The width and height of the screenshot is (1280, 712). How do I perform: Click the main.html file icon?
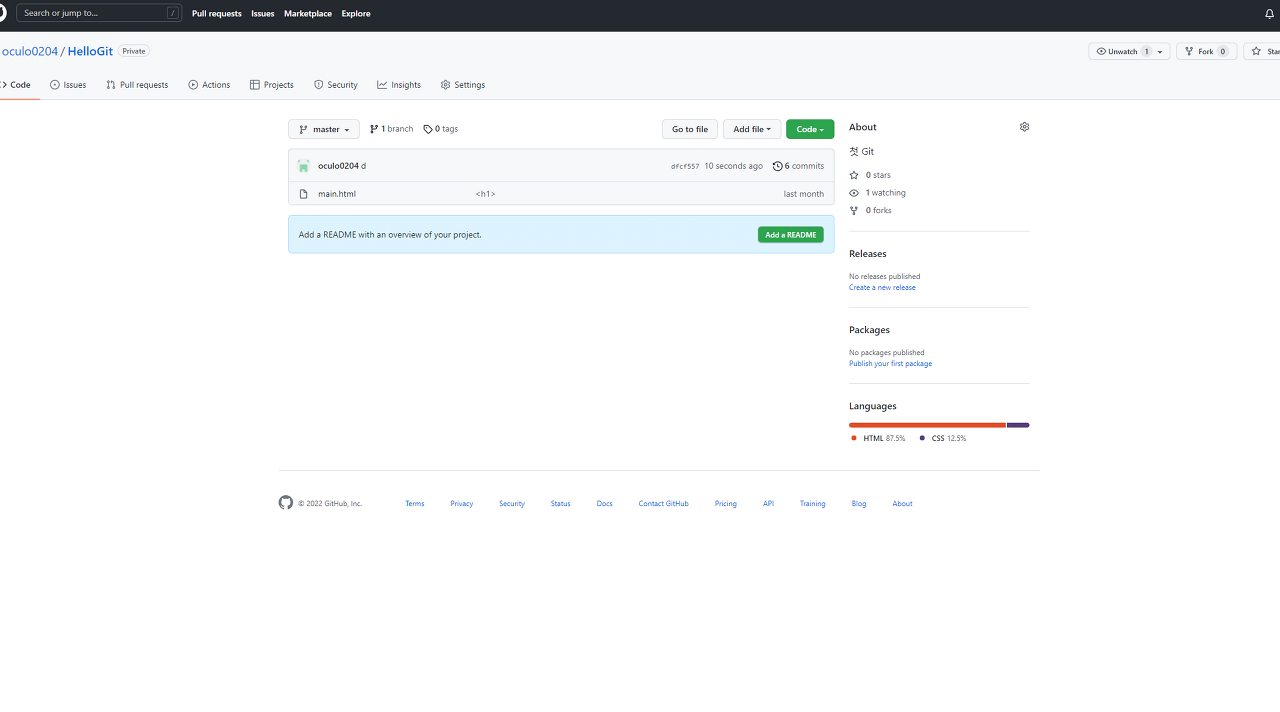[304, 194]
